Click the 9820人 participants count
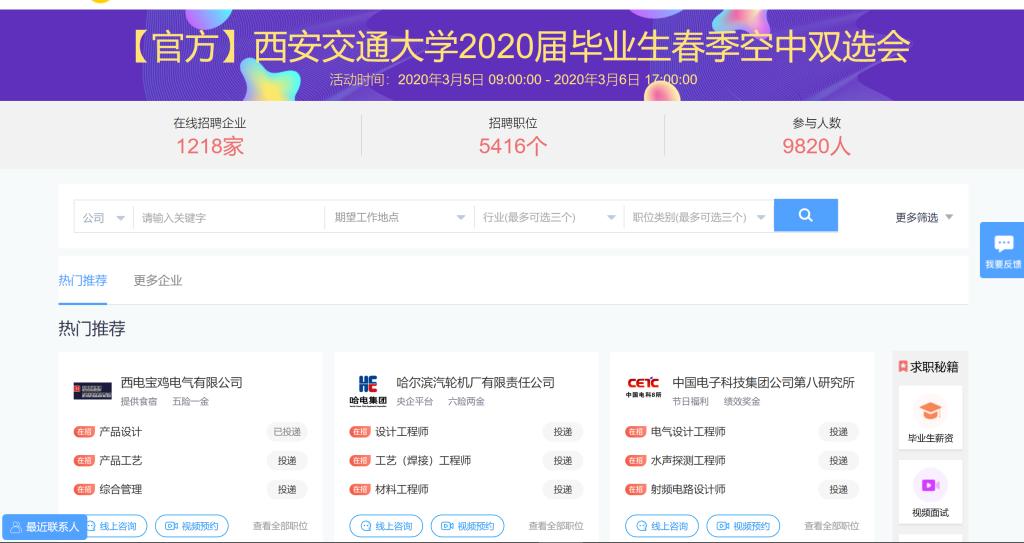Viewport: 1024px width, 543px height. click(x=816, y=146)
